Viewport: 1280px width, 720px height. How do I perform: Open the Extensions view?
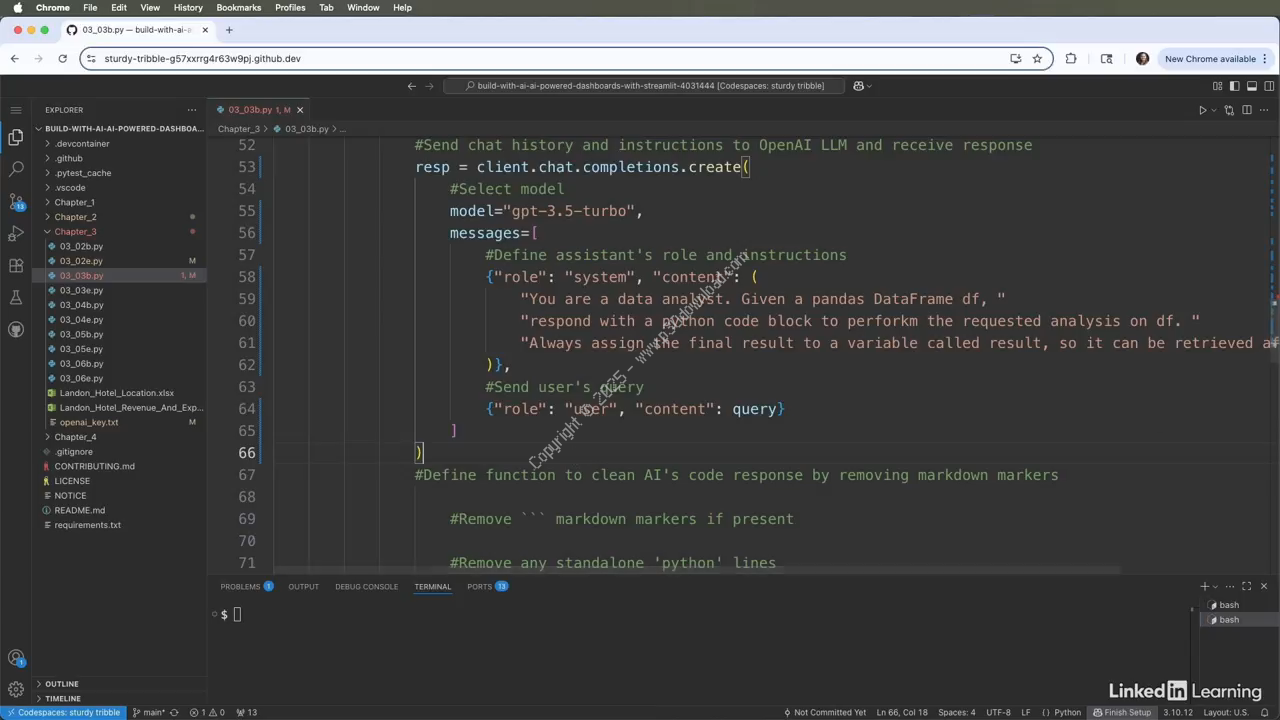16,266
